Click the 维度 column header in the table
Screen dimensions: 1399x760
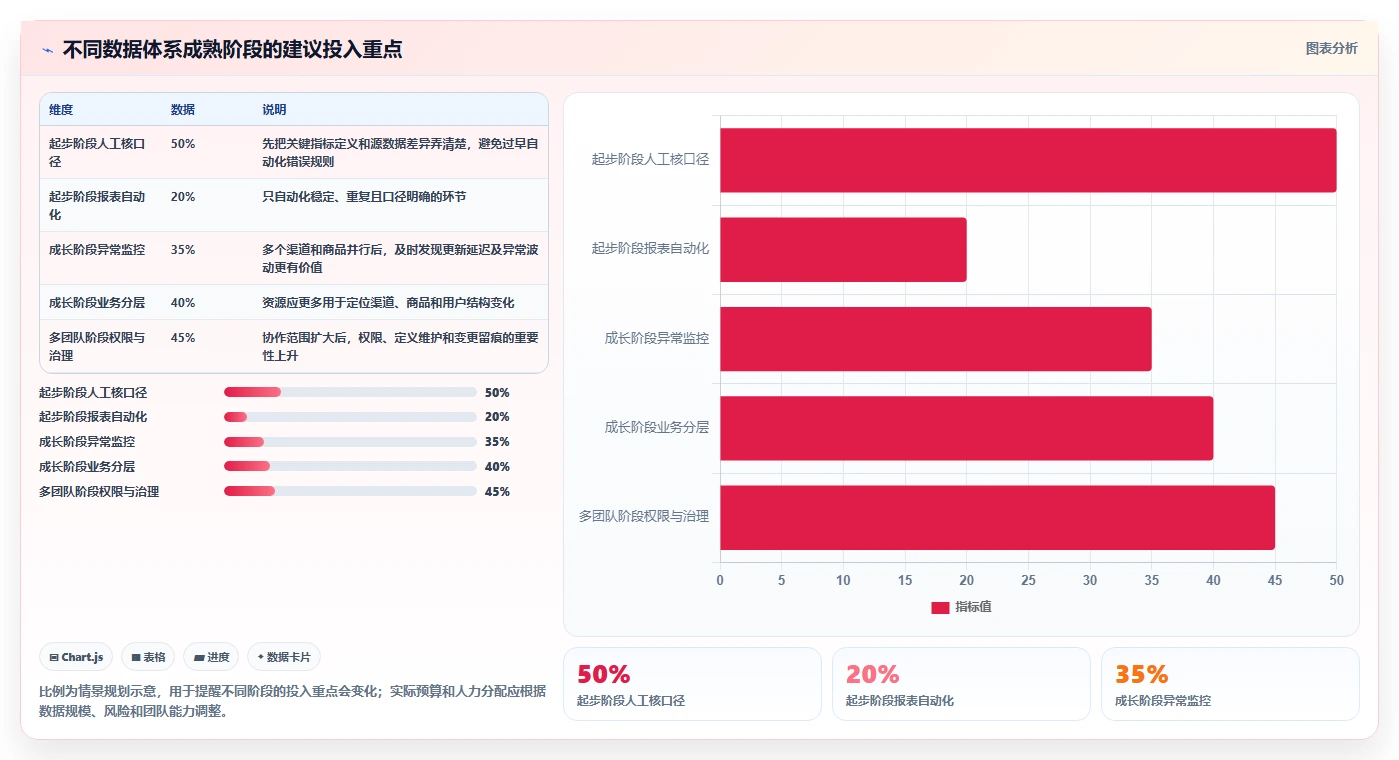pyautogui.click(x=61, y=110)
